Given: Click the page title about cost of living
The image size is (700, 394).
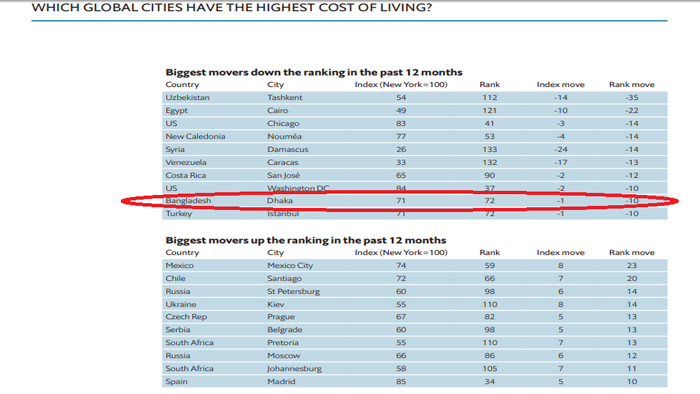Looking at the screenshot, I should pos(232,8).
